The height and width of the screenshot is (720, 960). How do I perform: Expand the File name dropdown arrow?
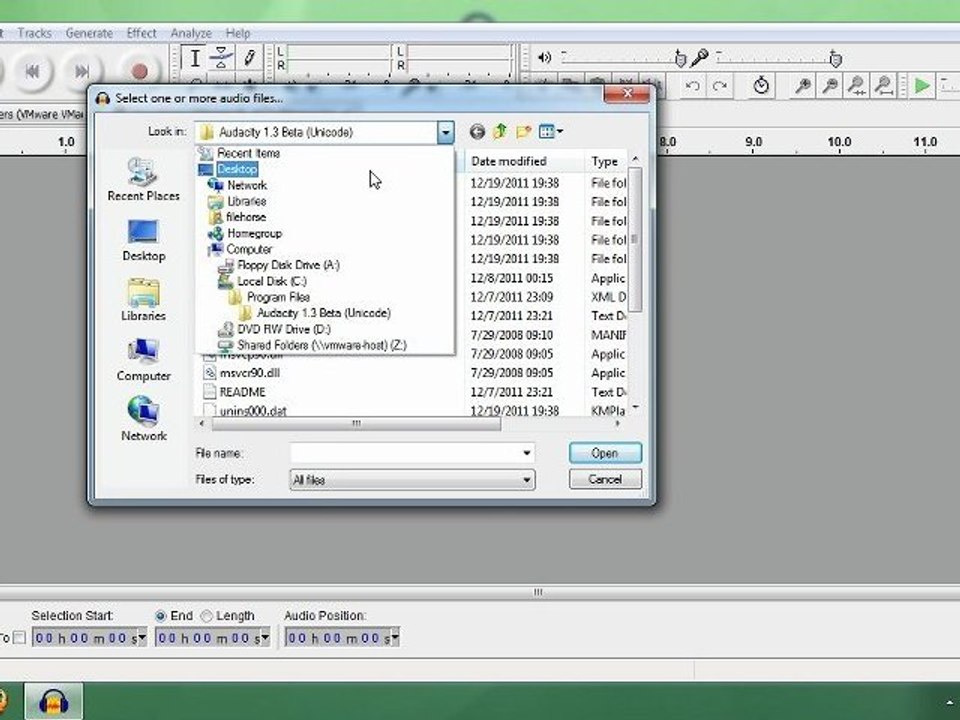[x=527, y=453]
